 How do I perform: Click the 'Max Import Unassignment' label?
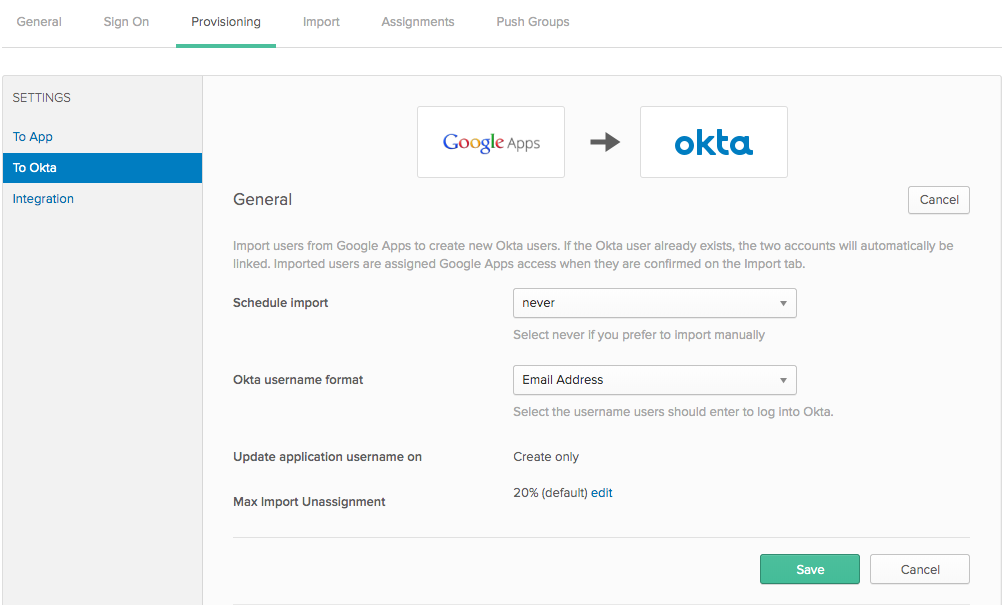(x=309, y=502)
